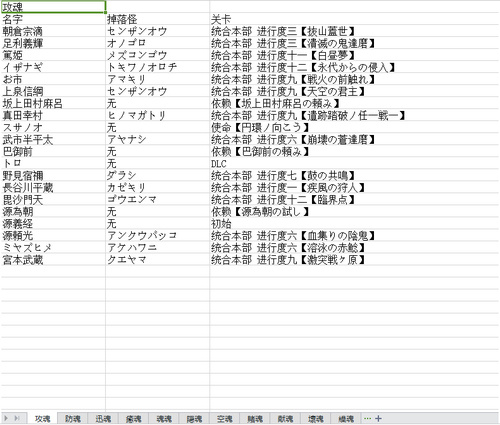500x425 pixels.
Task: Click the cell 野見宿禰
Action: coord(53,175)
